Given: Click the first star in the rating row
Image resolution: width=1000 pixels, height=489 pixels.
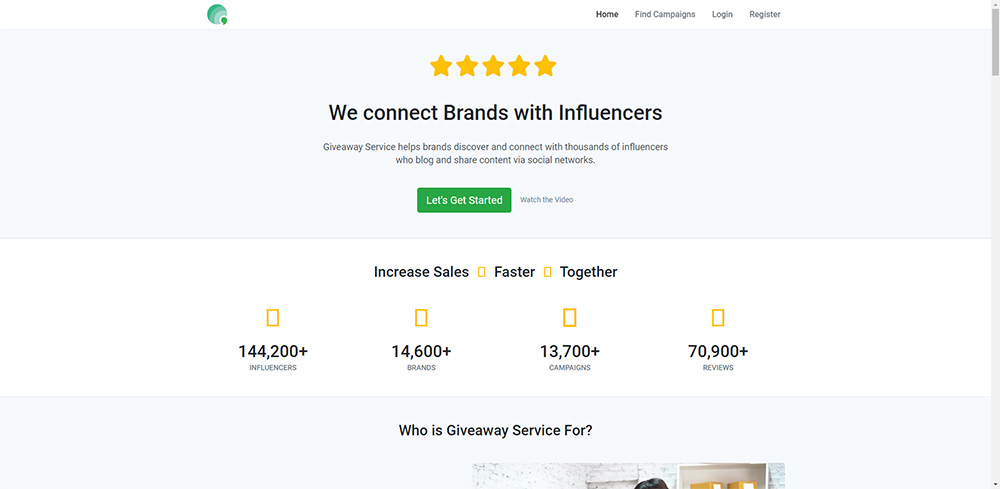Looking at the screenshot, I should pos(441,67).
